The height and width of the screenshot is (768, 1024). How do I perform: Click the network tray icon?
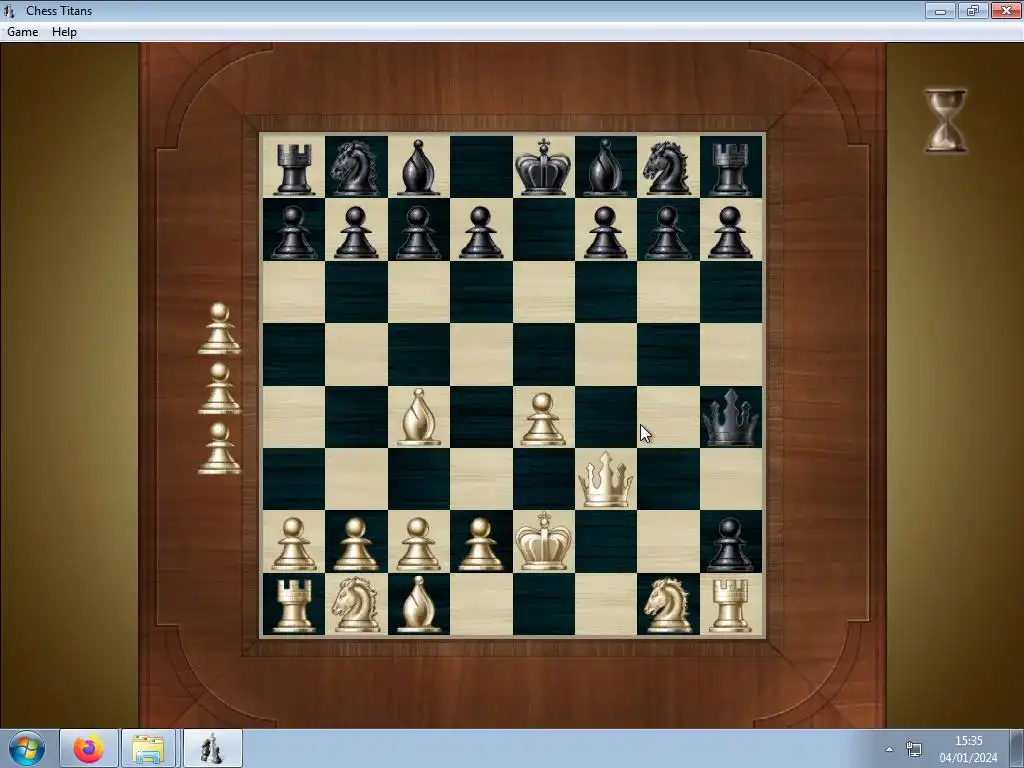(914, 749)
